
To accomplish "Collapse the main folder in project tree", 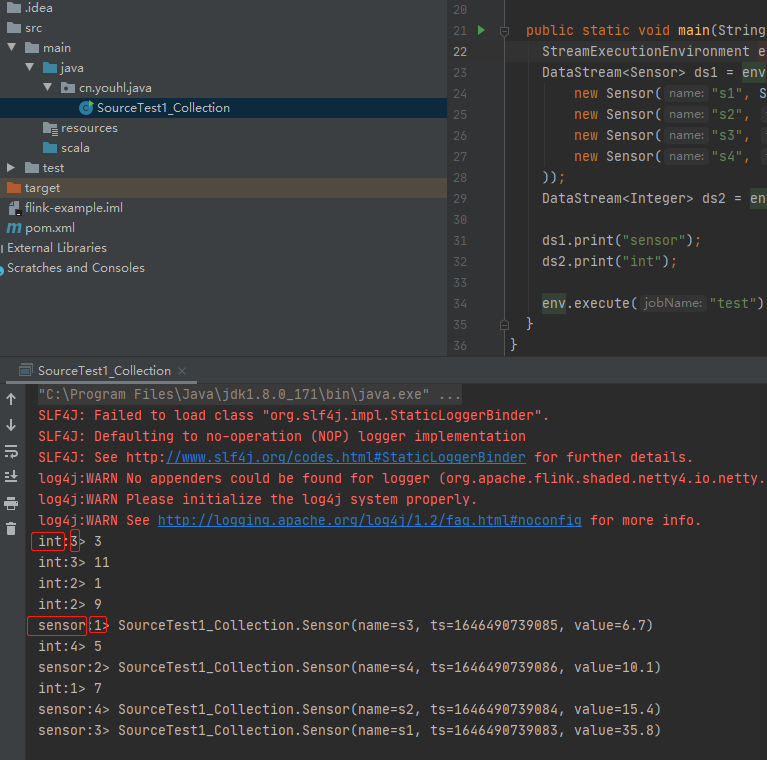I will coord(12,47).
